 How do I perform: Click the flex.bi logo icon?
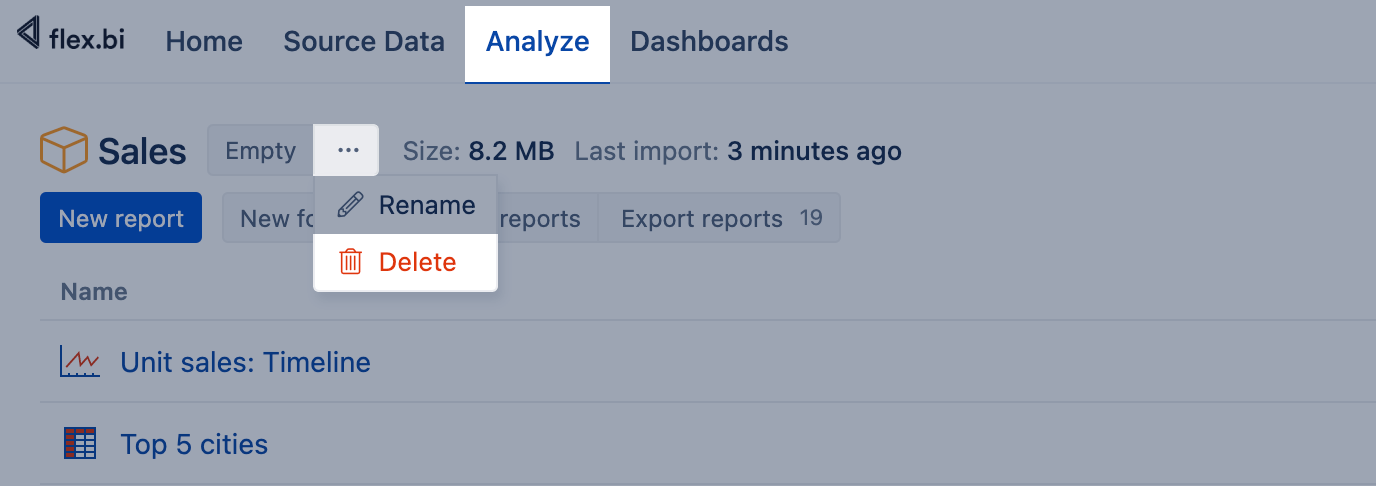(x=29, y=35)
